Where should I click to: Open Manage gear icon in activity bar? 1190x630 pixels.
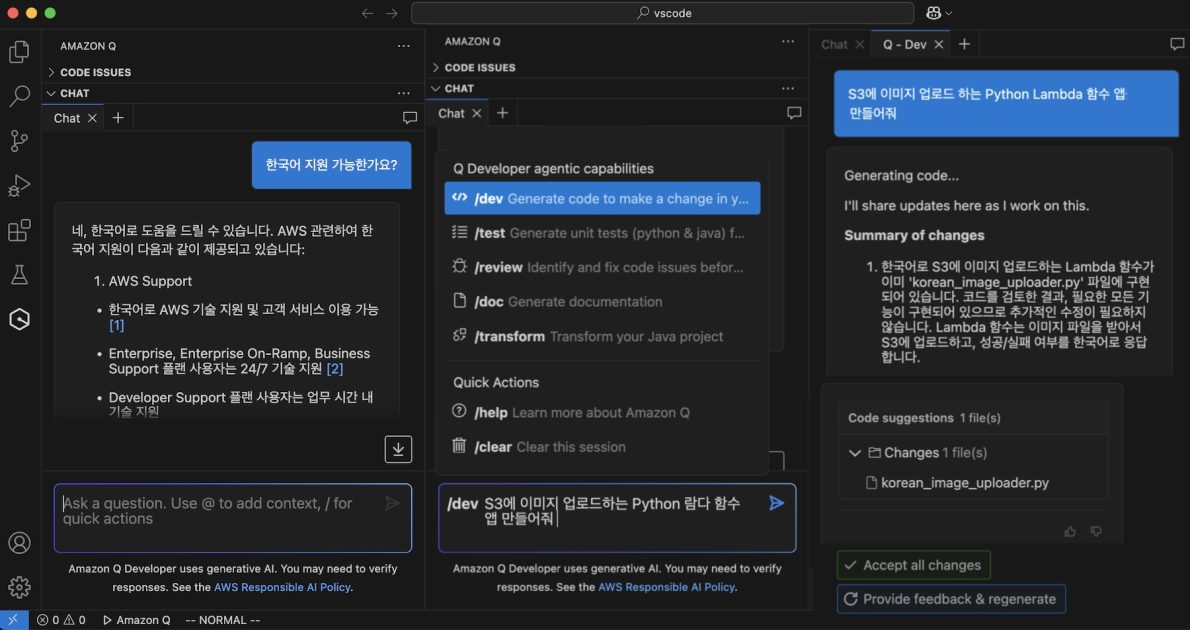point(19,587)
